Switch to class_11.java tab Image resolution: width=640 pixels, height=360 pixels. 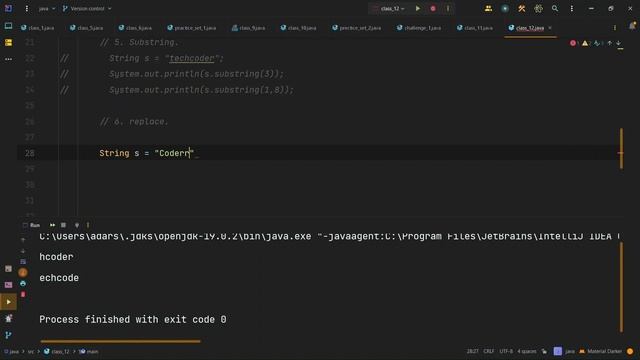tap(475, 28)
